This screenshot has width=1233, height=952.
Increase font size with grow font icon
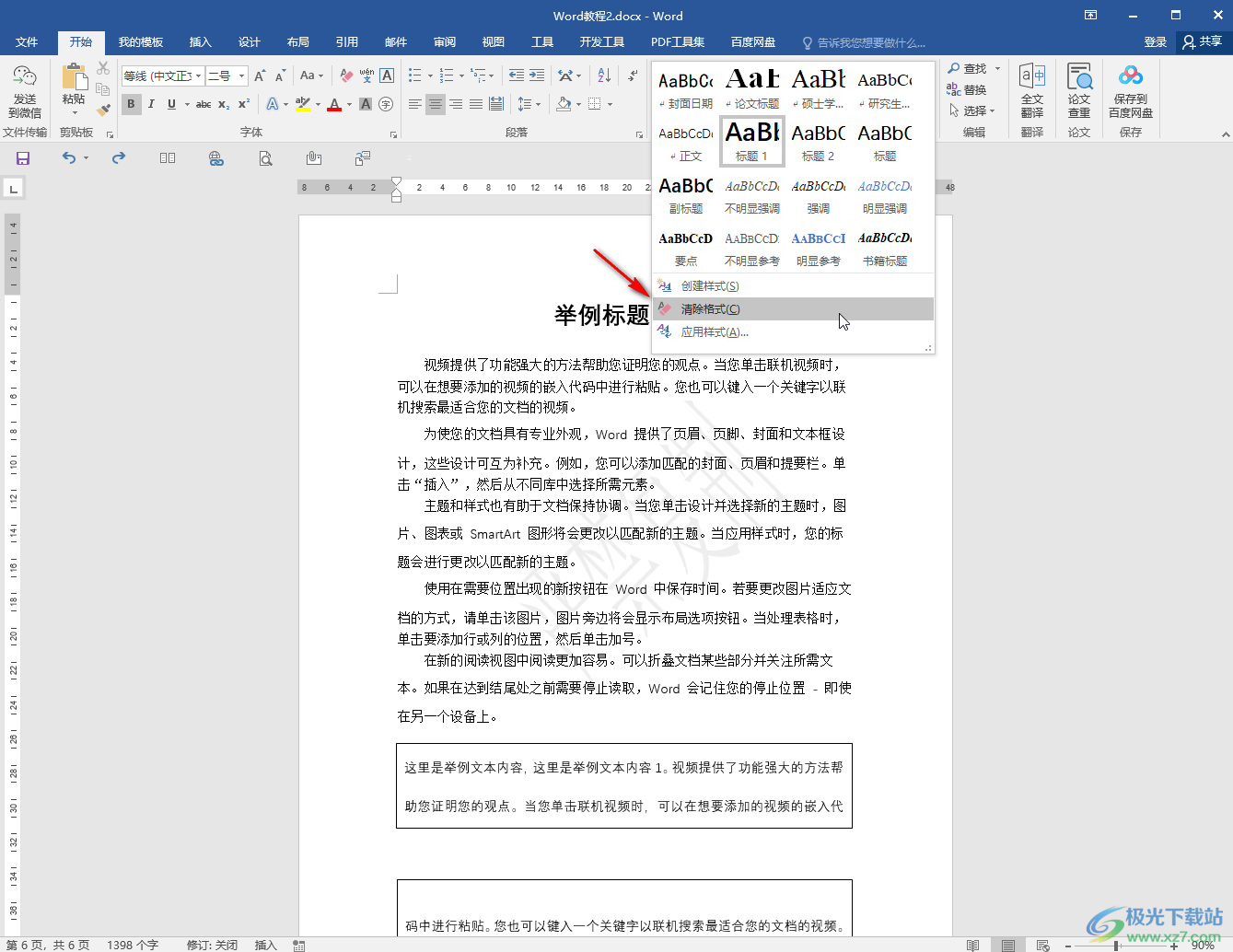pyautogui.click(x=260, y=75)
